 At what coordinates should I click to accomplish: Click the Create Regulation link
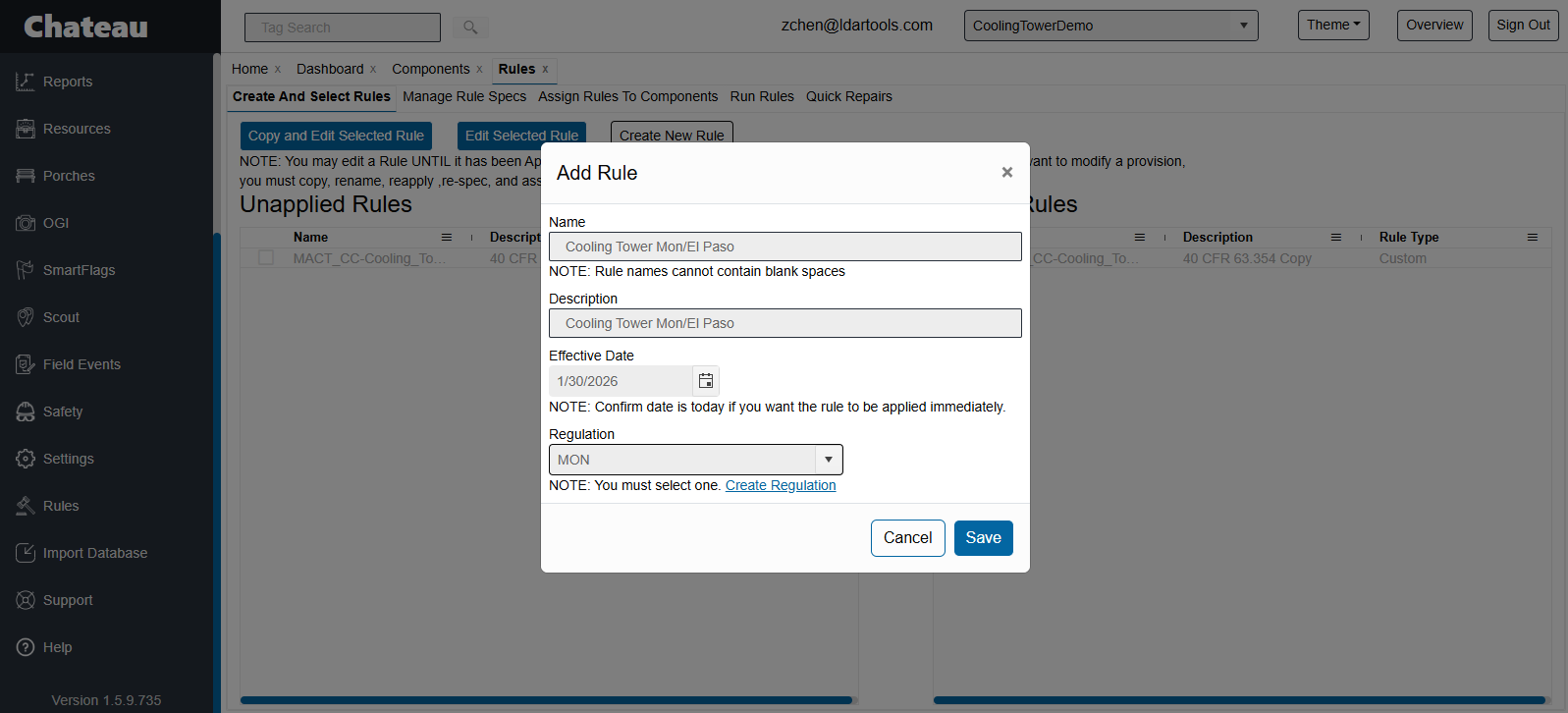[780, 485]
